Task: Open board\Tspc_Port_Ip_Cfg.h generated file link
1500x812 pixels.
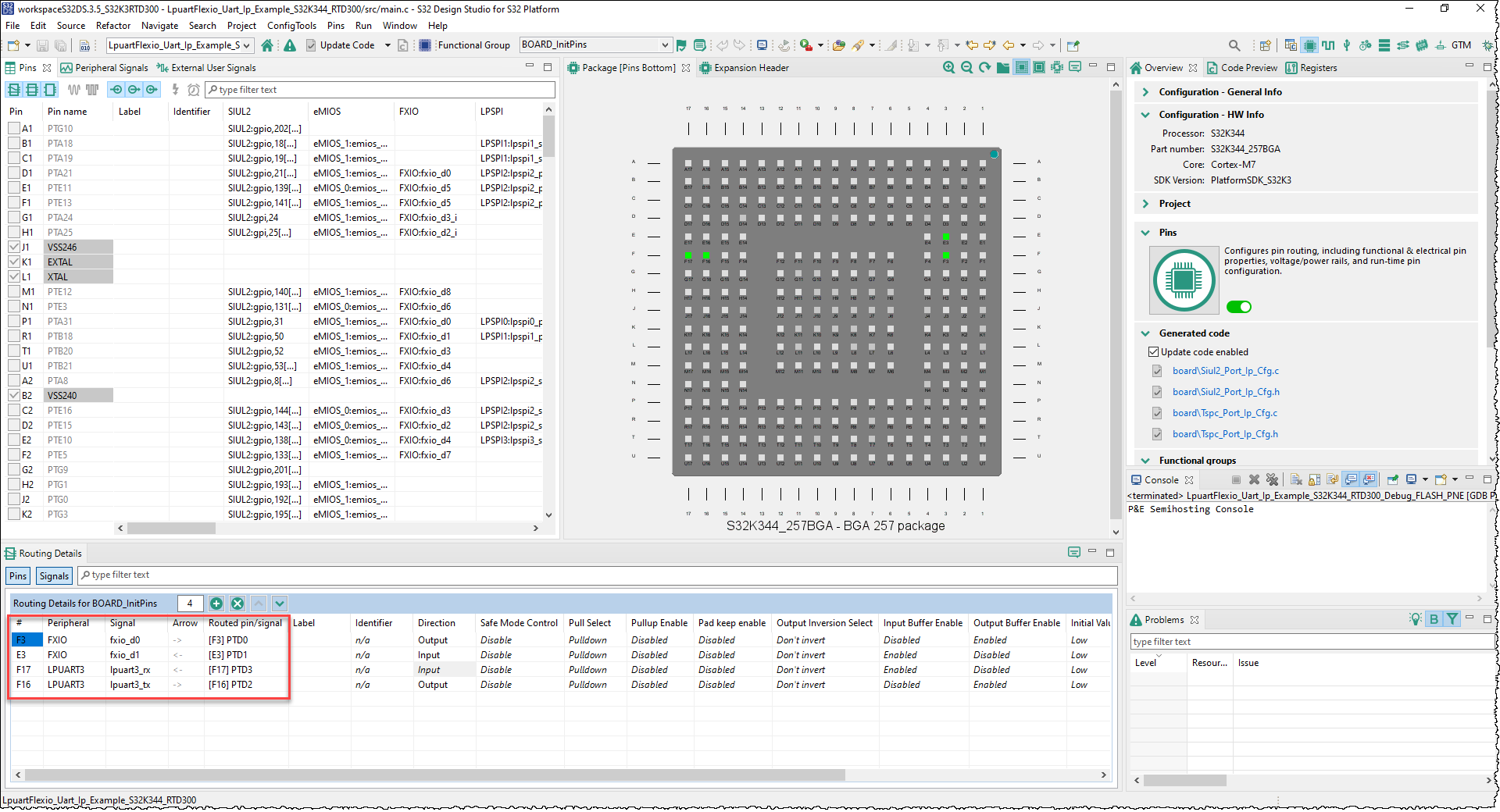Action: [x=1226, y=434]
